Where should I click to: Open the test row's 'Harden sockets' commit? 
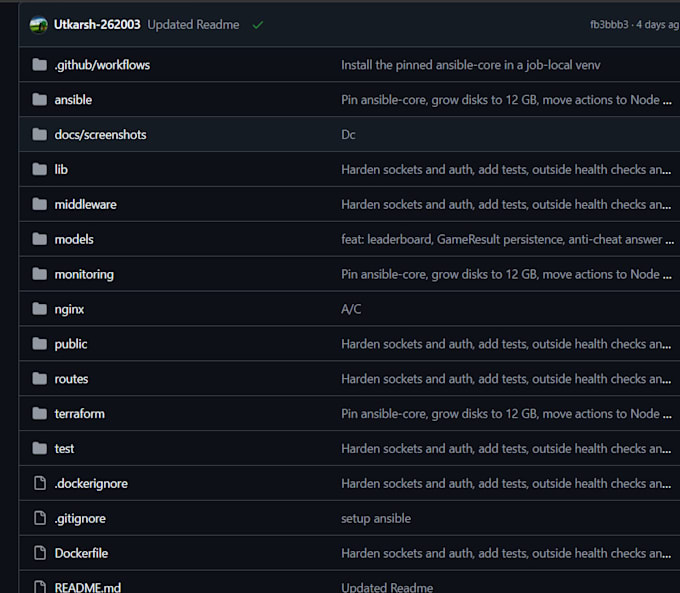click(506, 449)
